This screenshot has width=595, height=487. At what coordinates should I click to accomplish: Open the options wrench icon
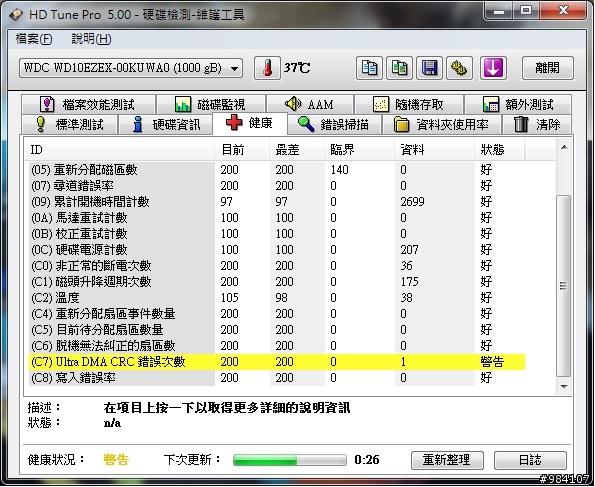[x=459, y=68]
